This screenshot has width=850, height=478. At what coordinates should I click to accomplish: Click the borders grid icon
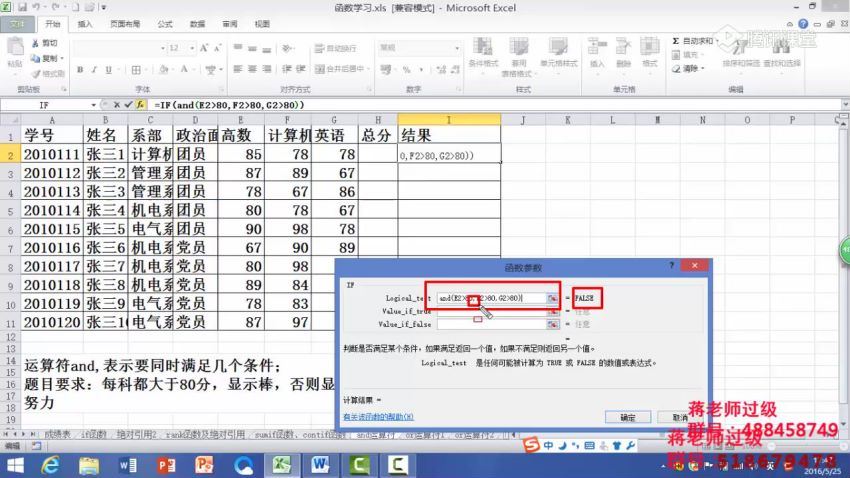click(x=136, y=69)
